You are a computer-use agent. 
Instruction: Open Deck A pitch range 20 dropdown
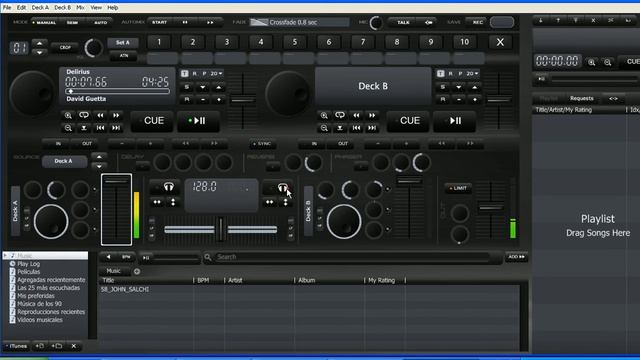coord(216,73)
